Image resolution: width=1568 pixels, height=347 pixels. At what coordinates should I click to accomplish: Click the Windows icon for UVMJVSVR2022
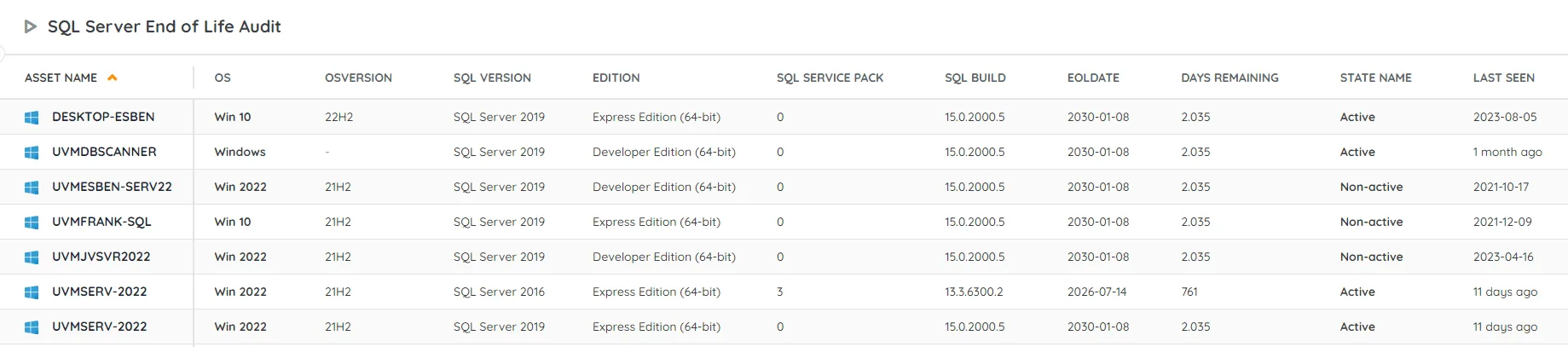tap(32, 257)
